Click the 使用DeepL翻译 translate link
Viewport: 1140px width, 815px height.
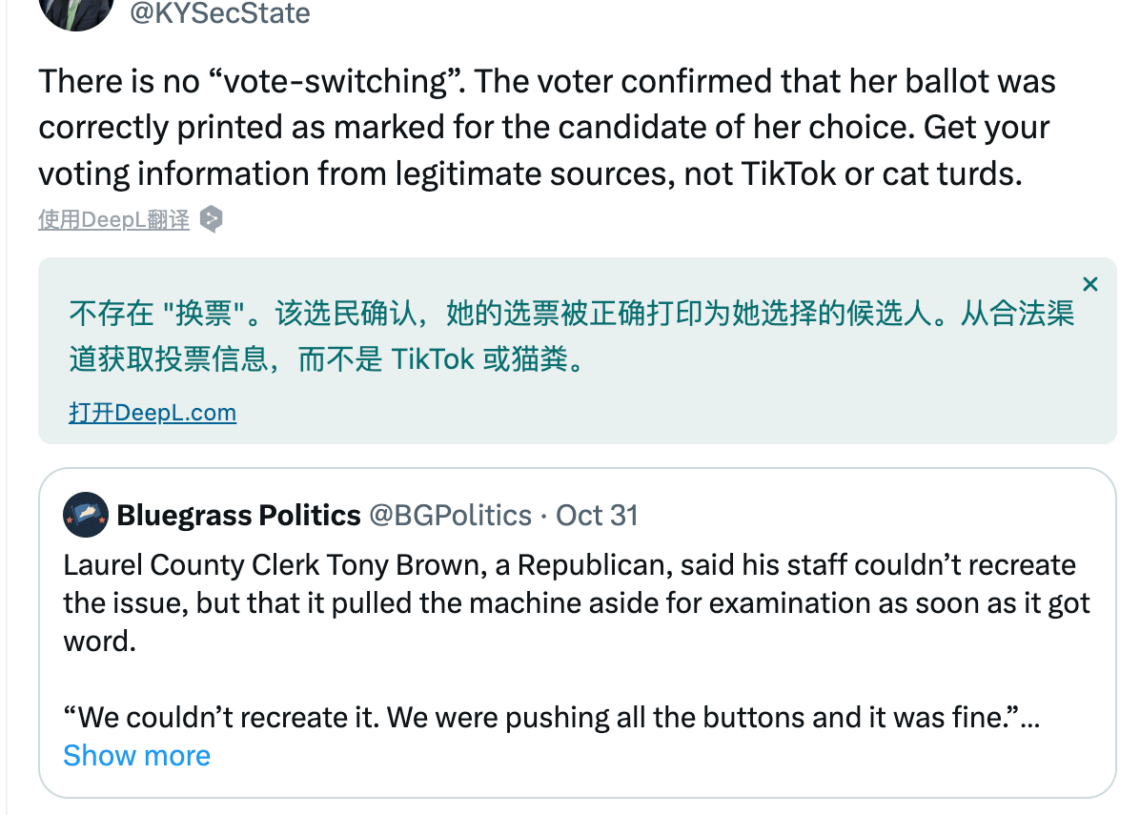click(x=113, y=220)
